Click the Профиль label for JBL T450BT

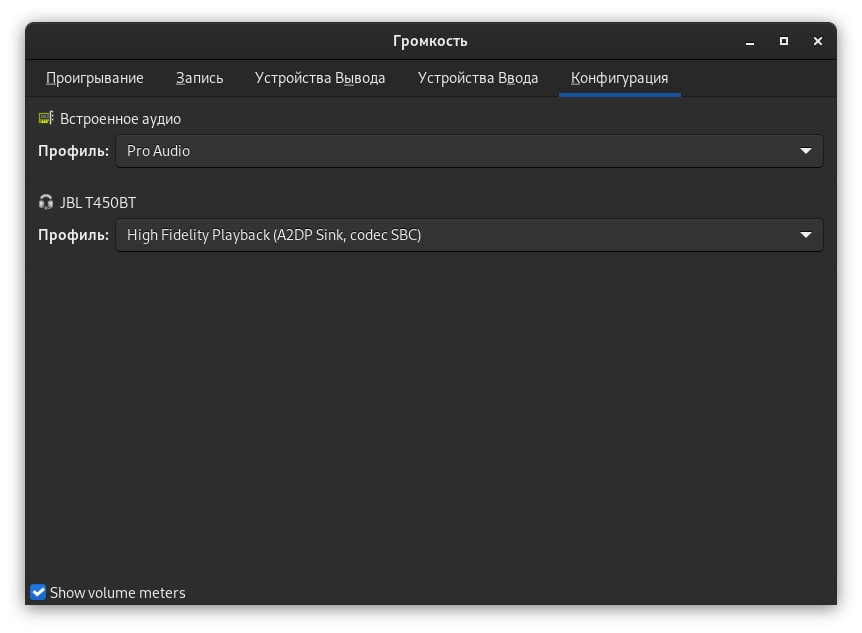pyautogui.click(x=73, y=235)
